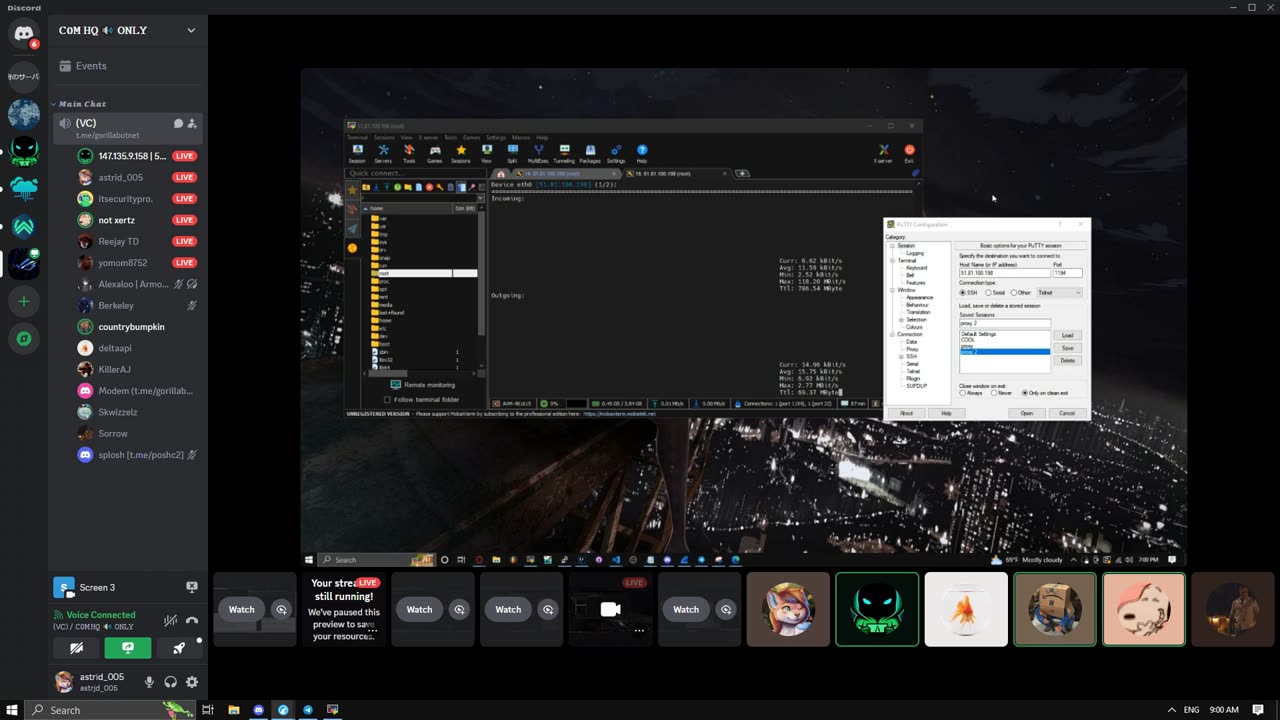Open MobaXterm Tools toolbar button
Viewport: 1280px width, 720px height.
click(x=409, y=153)
